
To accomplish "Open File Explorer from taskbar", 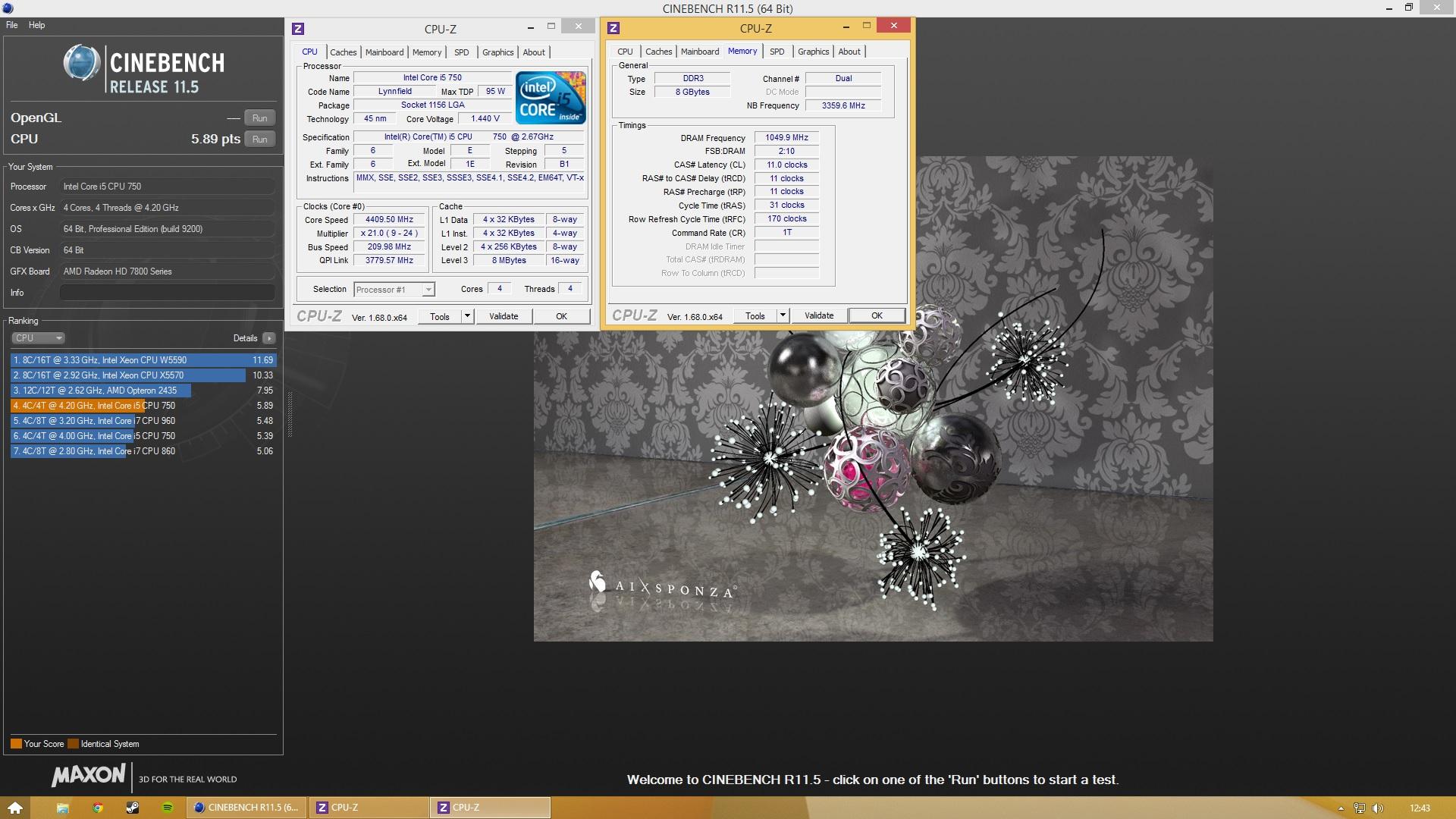I will (x=63, y=808).
